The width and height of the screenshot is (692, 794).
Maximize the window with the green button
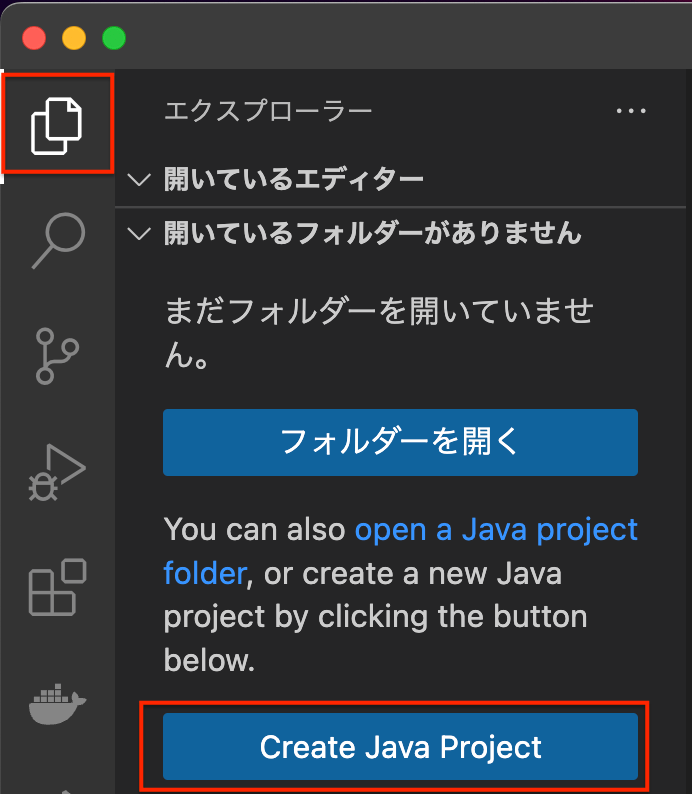pos(114,38)
